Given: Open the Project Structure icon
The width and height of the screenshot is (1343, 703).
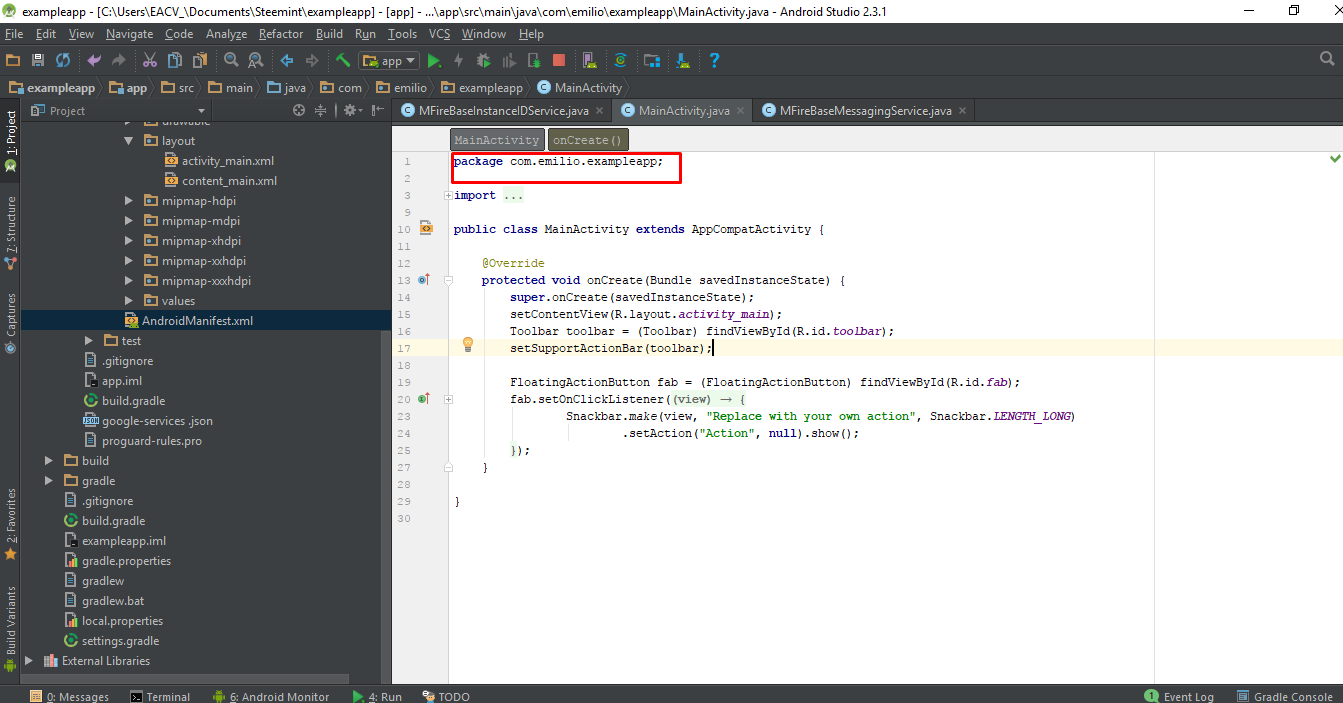Looking at the screenshot, I should 652,61.
